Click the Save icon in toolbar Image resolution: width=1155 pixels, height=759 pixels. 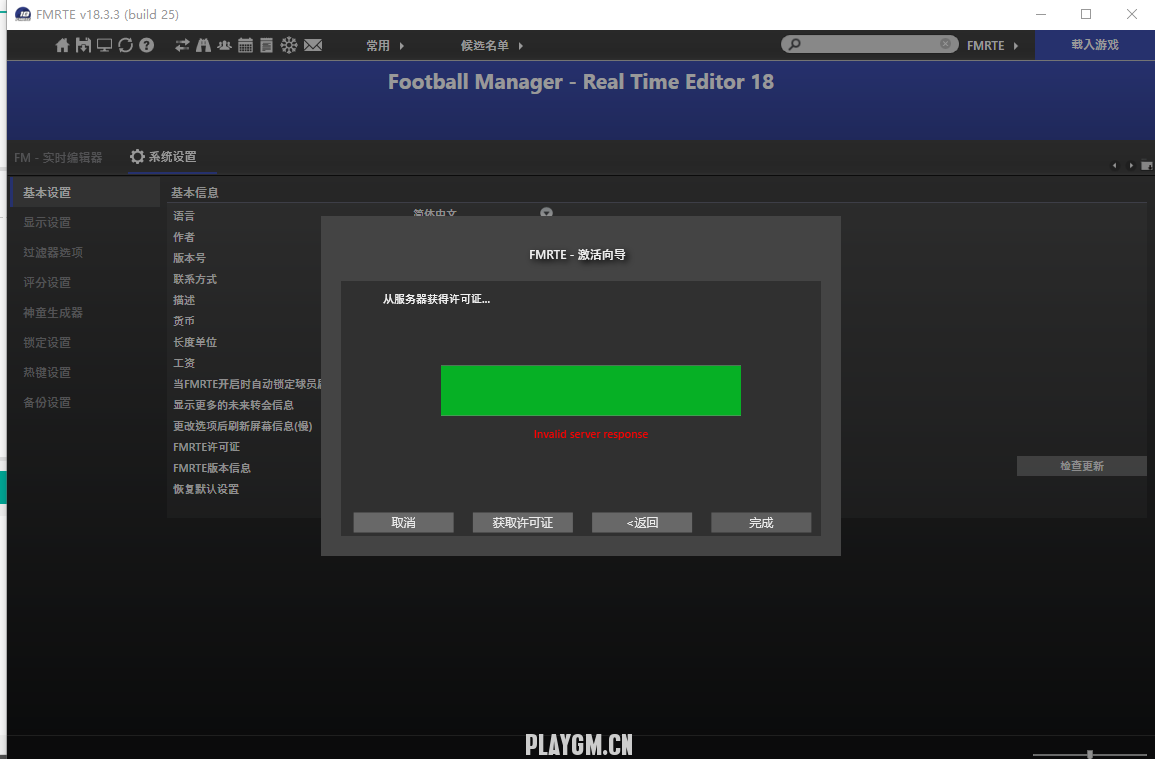click(83, 46)
